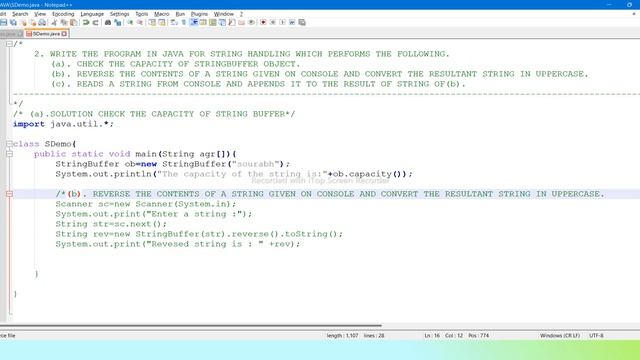
Task: Open the Tools menu
Action: tap(142, 14)
